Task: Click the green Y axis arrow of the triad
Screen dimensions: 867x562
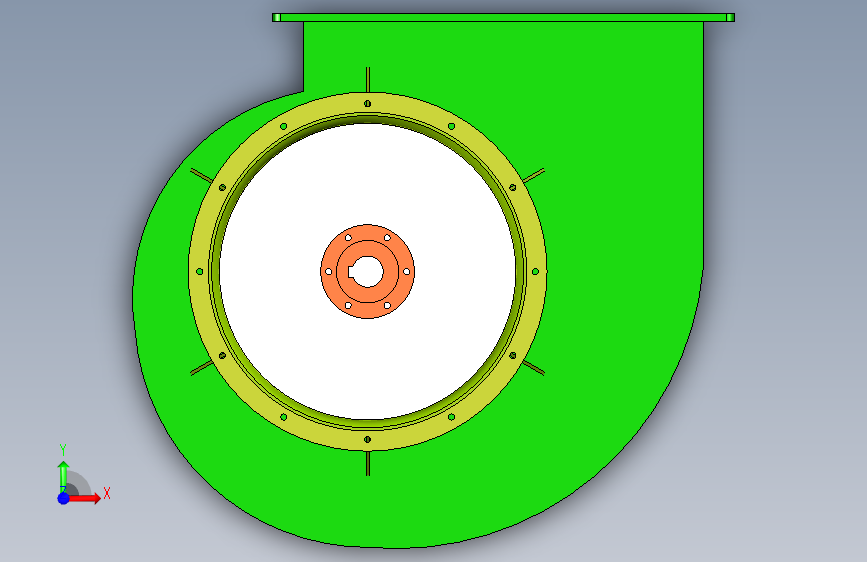Action: pyautogui.click(x=63, y=475)
